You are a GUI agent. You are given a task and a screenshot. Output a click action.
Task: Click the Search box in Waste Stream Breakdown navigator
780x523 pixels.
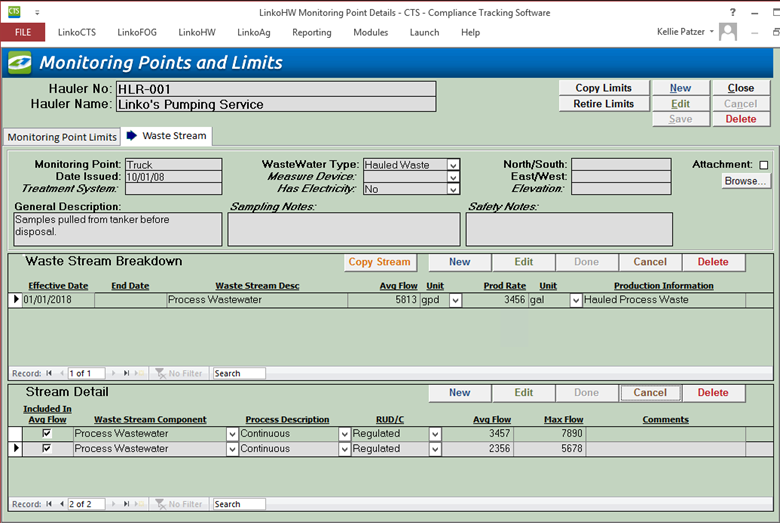click(239, 373)
